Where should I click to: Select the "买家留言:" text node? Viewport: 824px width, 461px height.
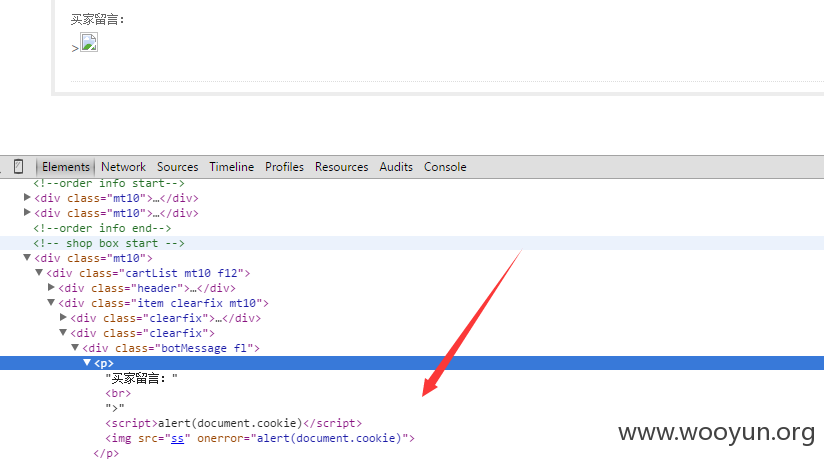[x=141, y=378]
